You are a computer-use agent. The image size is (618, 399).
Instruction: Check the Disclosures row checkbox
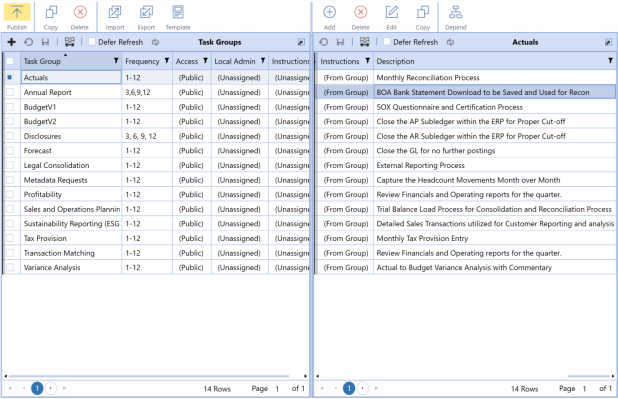[10, 136]
